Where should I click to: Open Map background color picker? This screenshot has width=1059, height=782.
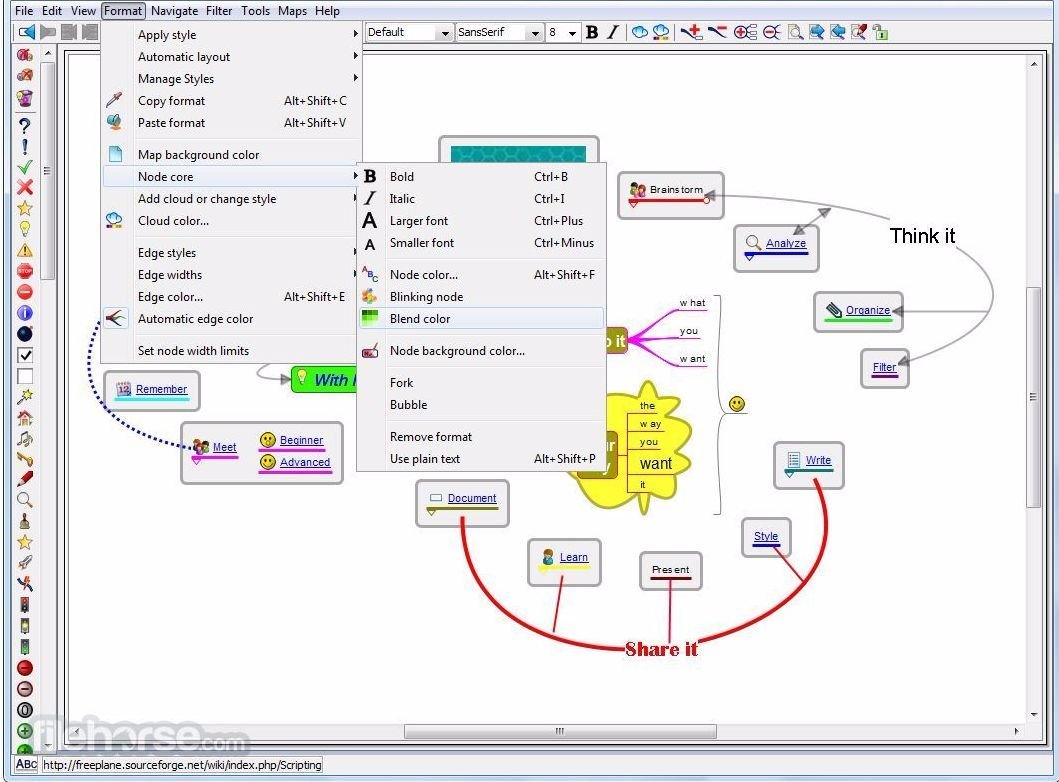(232, 155)
